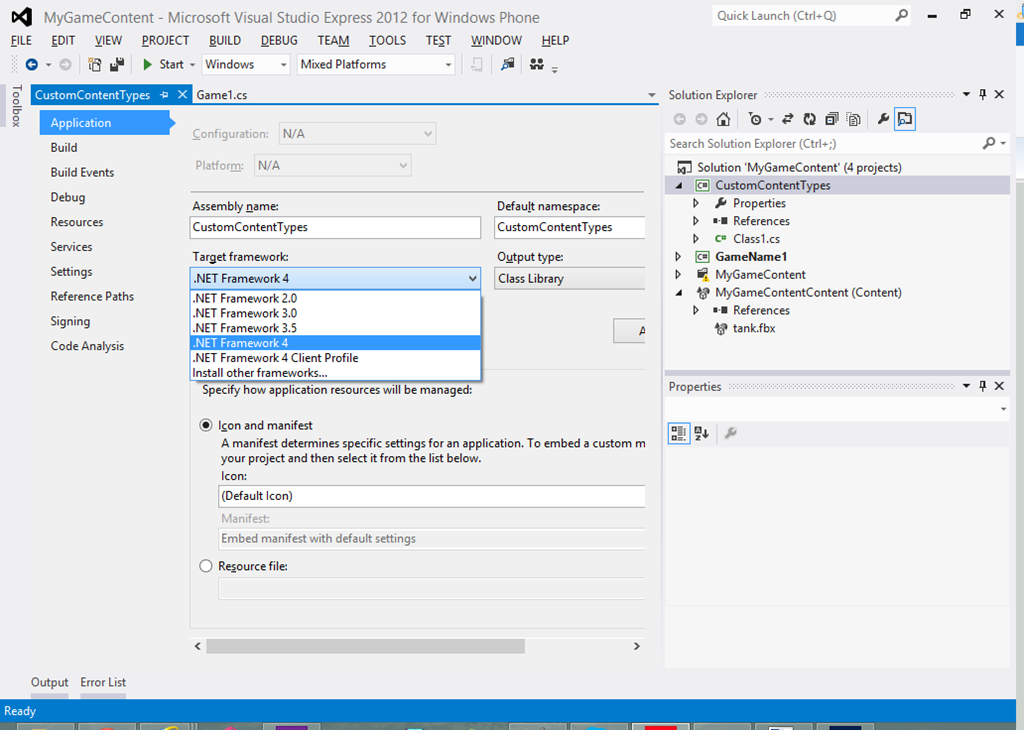Open the Mixed Platforms dropdown
1024x730 pixels.
pos(448,65)
